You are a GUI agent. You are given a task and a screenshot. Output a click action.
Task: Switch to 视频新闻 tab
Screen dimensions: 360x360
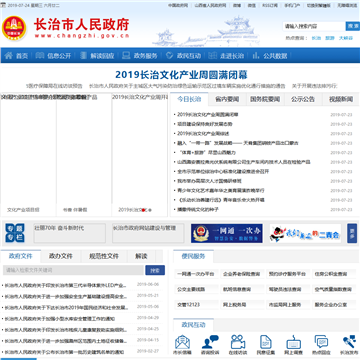[341, 99]
